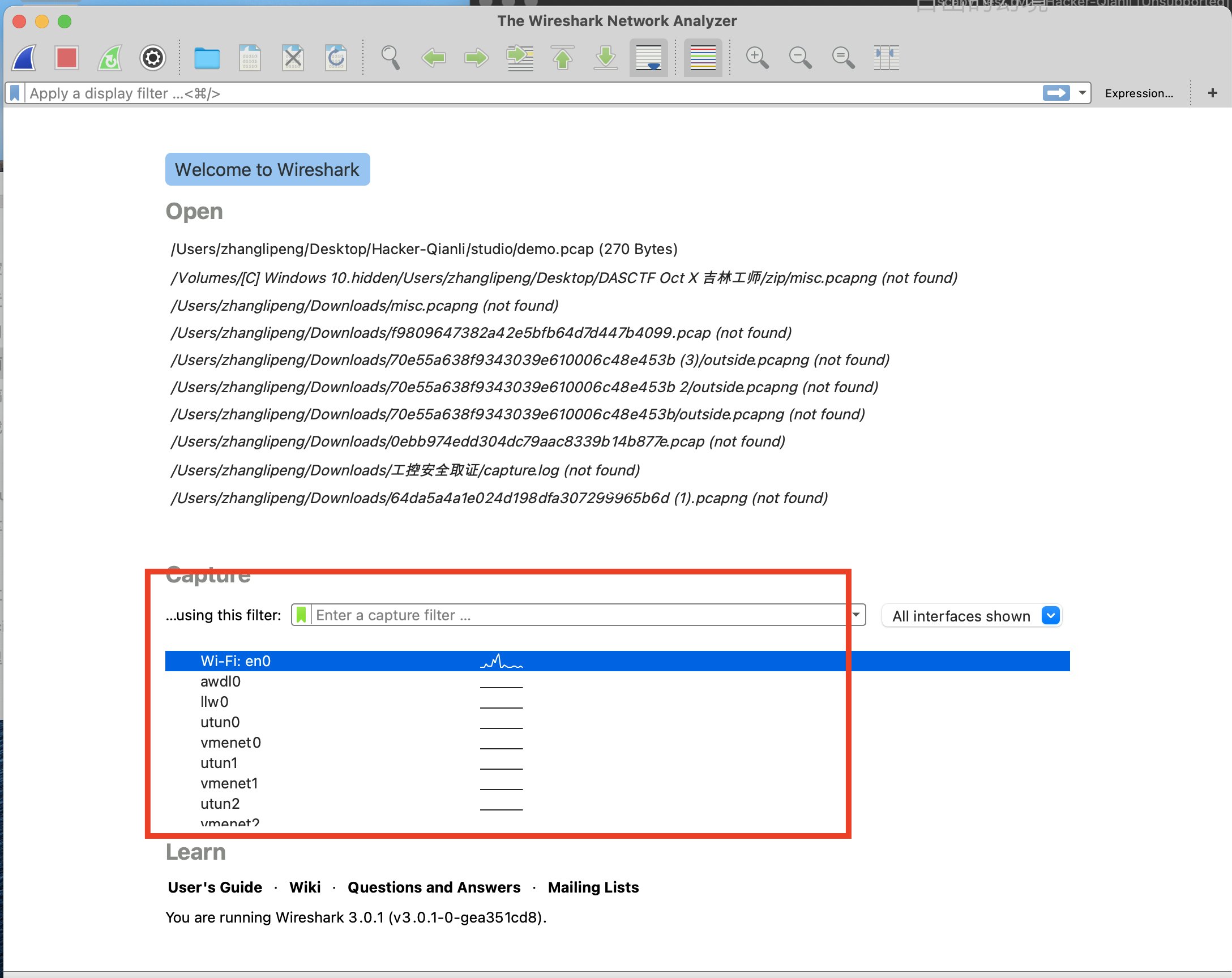This screenshot has width=1232, height=978.
Task: Open capture filter bookmark icon
Action: pyautogui.click(x=301, y=615)
